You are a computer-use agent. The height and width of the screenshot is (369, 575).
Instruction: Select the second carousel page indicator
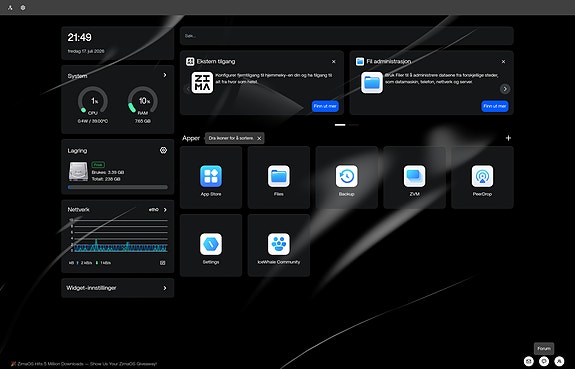tap(354, 125)
